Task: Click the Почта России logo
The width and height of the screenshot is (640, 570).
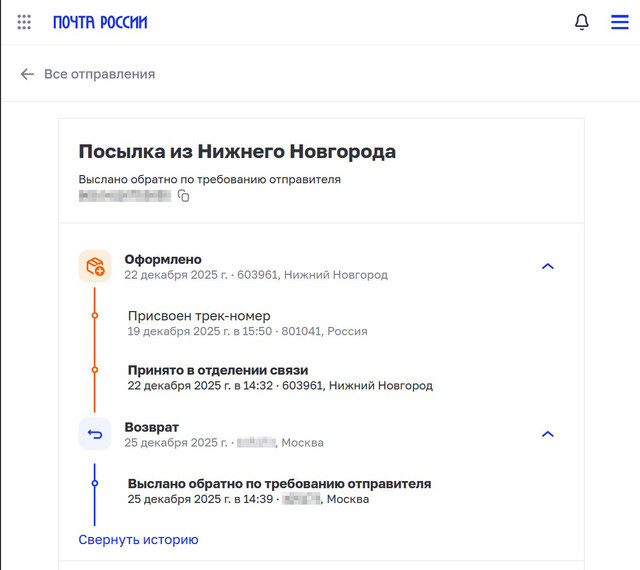Action: (100, 22)
